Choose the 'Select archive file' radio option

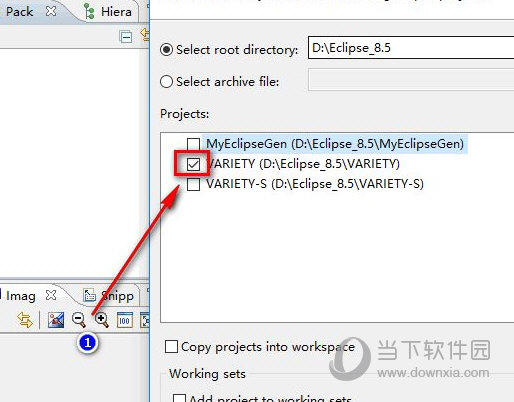[166, 82]
